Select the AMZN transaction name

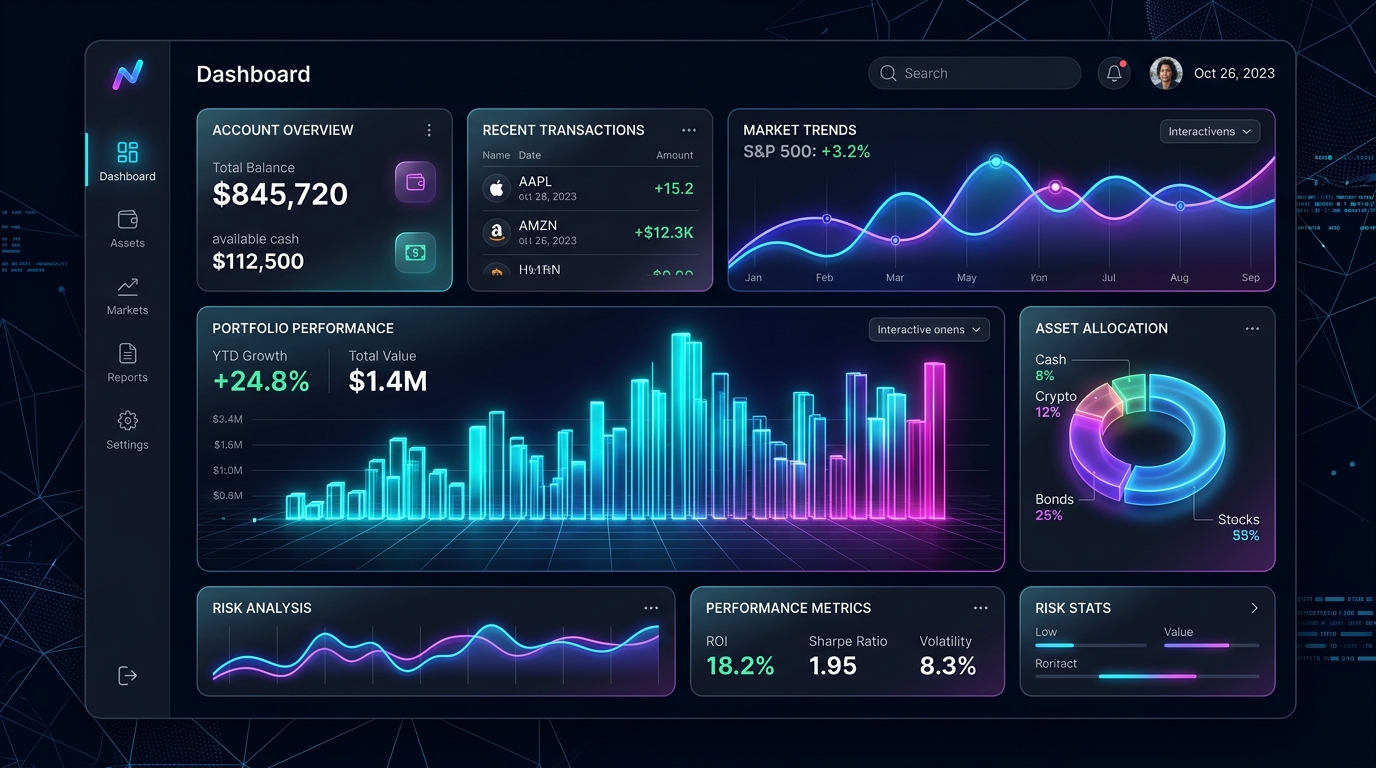(x=538, y=226)
